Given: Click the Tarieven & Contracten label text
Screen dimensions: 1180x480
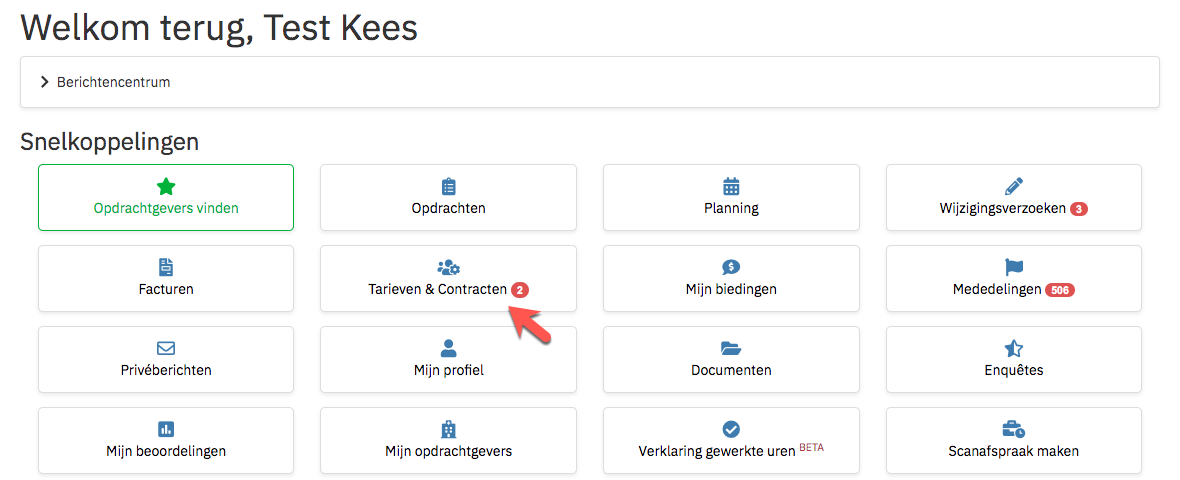Looking at the screenshot, I should 437,289.
